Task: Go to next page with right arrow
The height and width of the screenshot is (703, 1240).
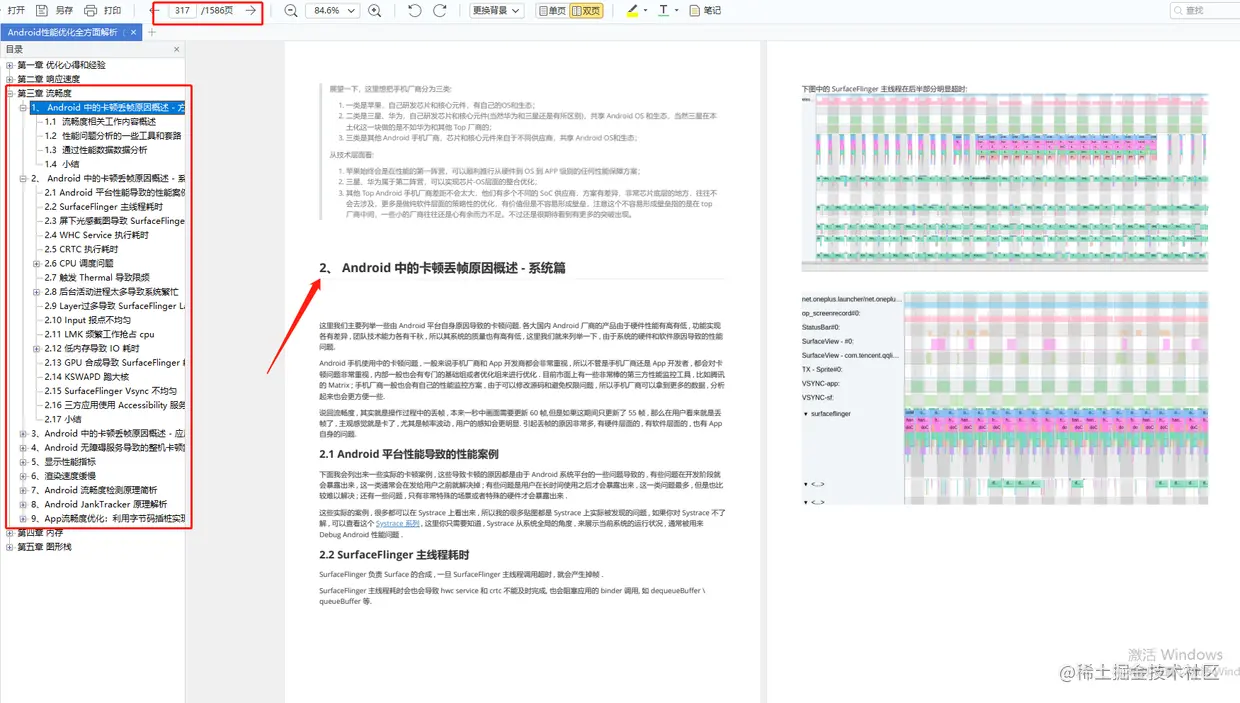Action: (x=250, y=10)
